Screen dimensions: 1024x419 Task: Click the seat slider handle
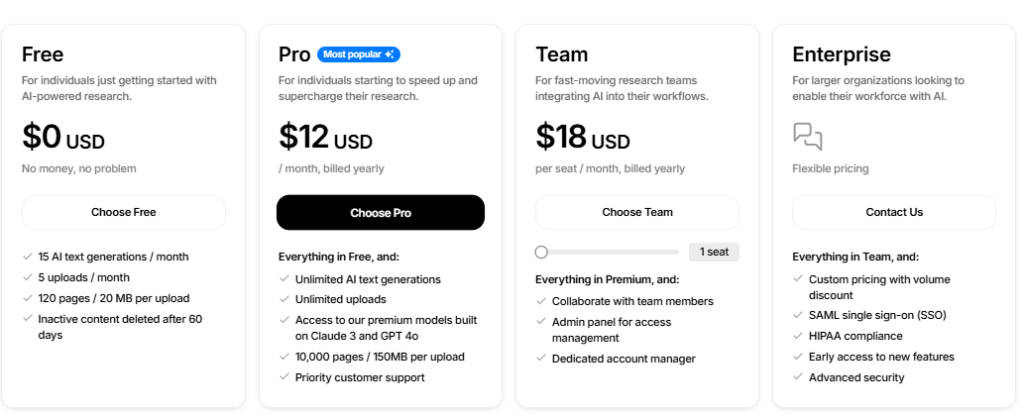pos(541,252)
